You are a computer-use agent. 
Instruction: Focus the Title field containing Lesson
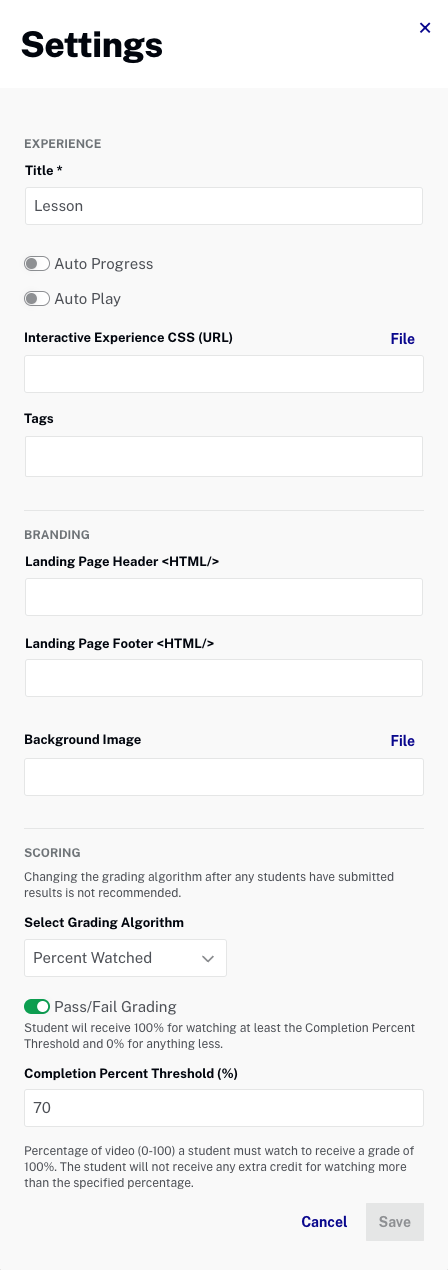coord(224,206)
